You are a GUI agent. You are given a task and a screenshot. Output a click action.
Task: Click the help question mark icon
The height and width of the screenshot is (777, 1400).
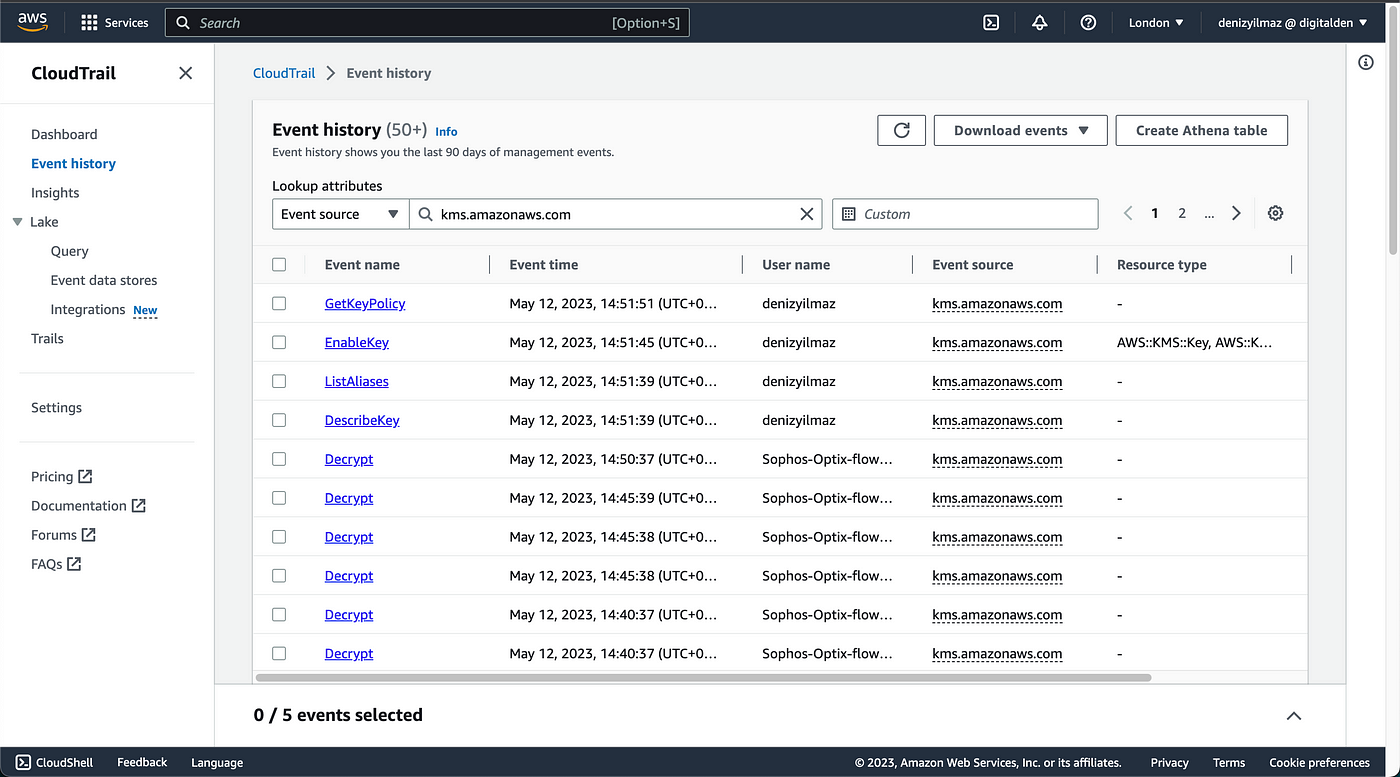[1088, 22]
